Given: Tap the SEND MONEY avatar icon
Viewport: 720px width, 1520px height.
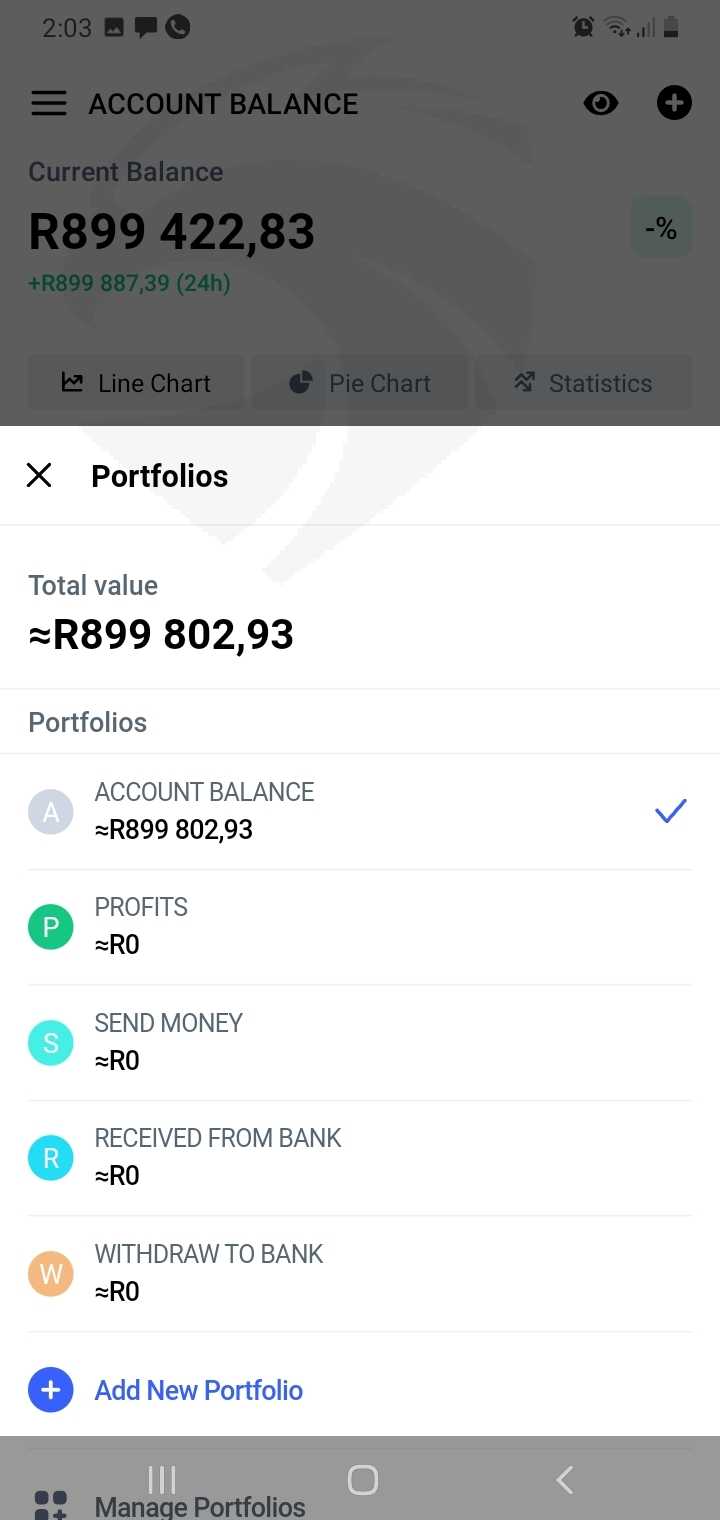Looking at the screenshot, I should tap(51, 1043).
